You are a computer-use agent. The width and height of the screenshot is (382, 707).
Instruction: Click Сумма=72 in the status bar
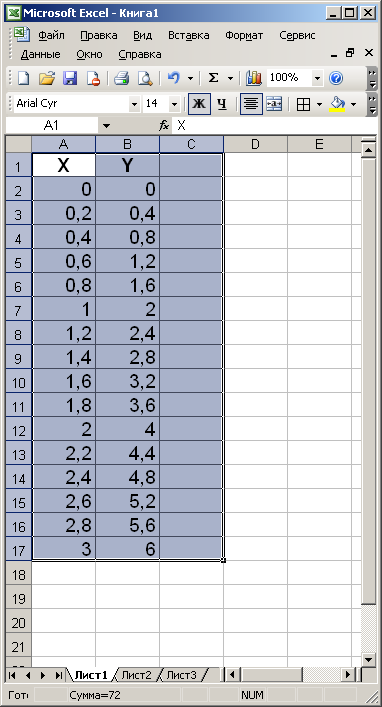95,695
